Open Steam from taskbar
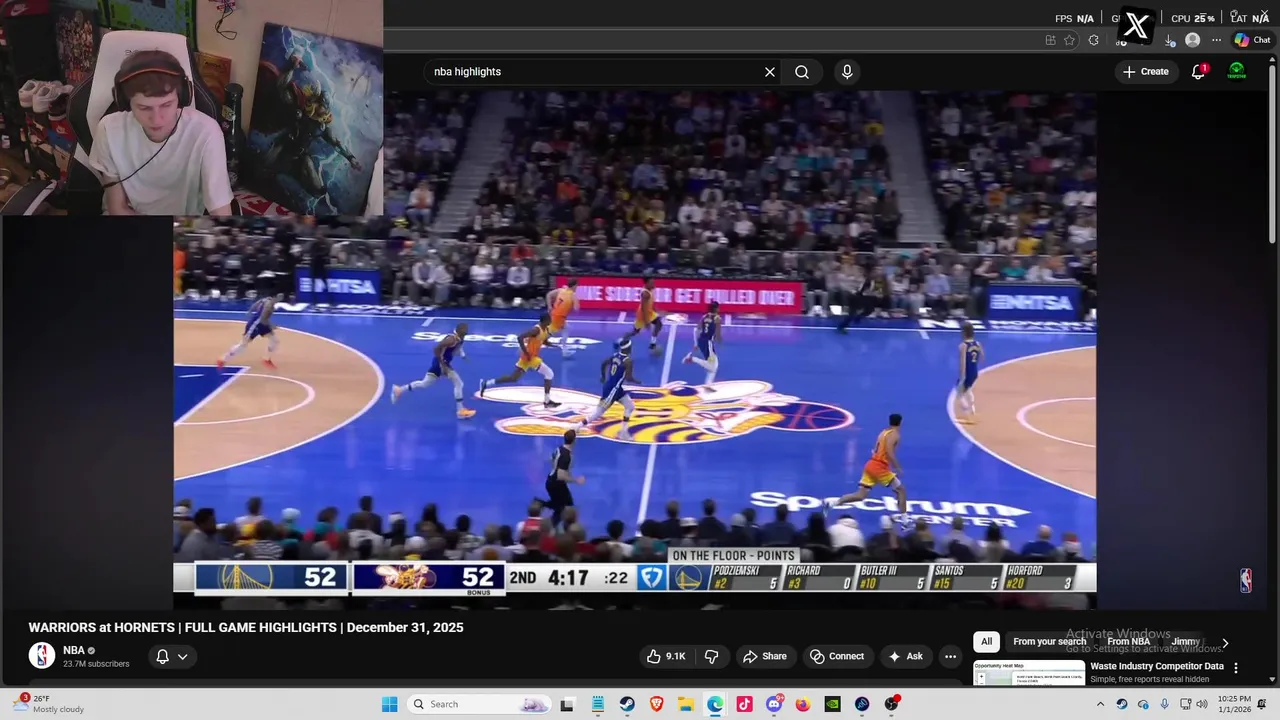Screen dimensions: 1280x720 tap(627, 704)
